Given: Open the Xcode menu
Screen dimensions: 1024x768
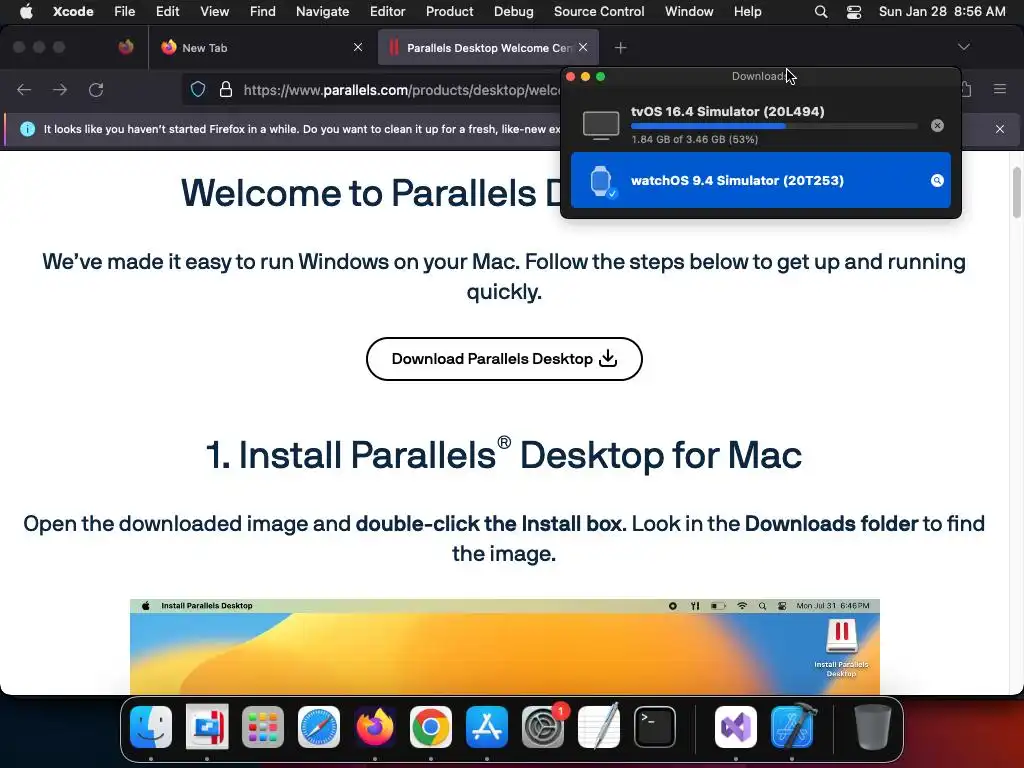Looking at the screenshot, I should click(x=73, y=12).
